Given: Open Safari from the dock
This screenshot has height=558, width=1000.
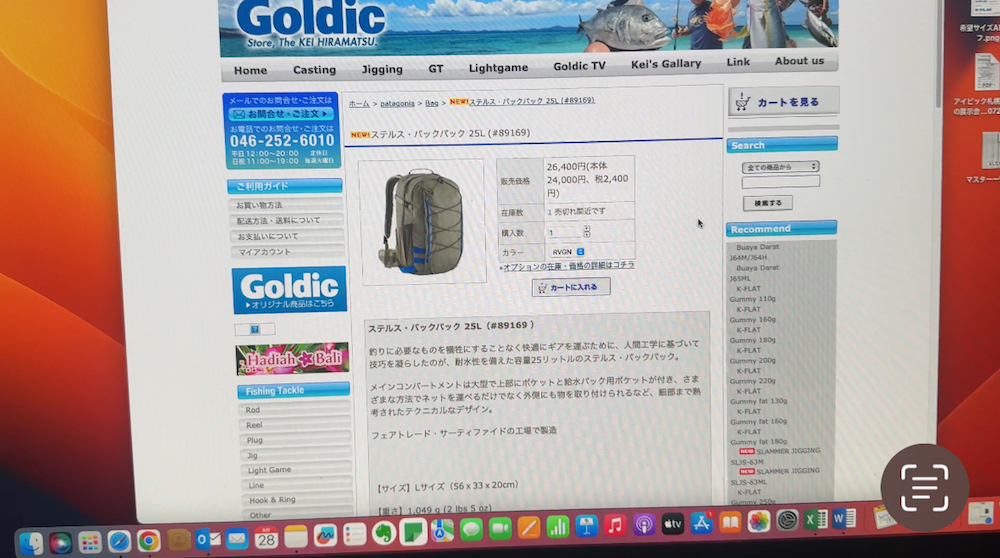Looking at the screenshot, I should point(119,541).
